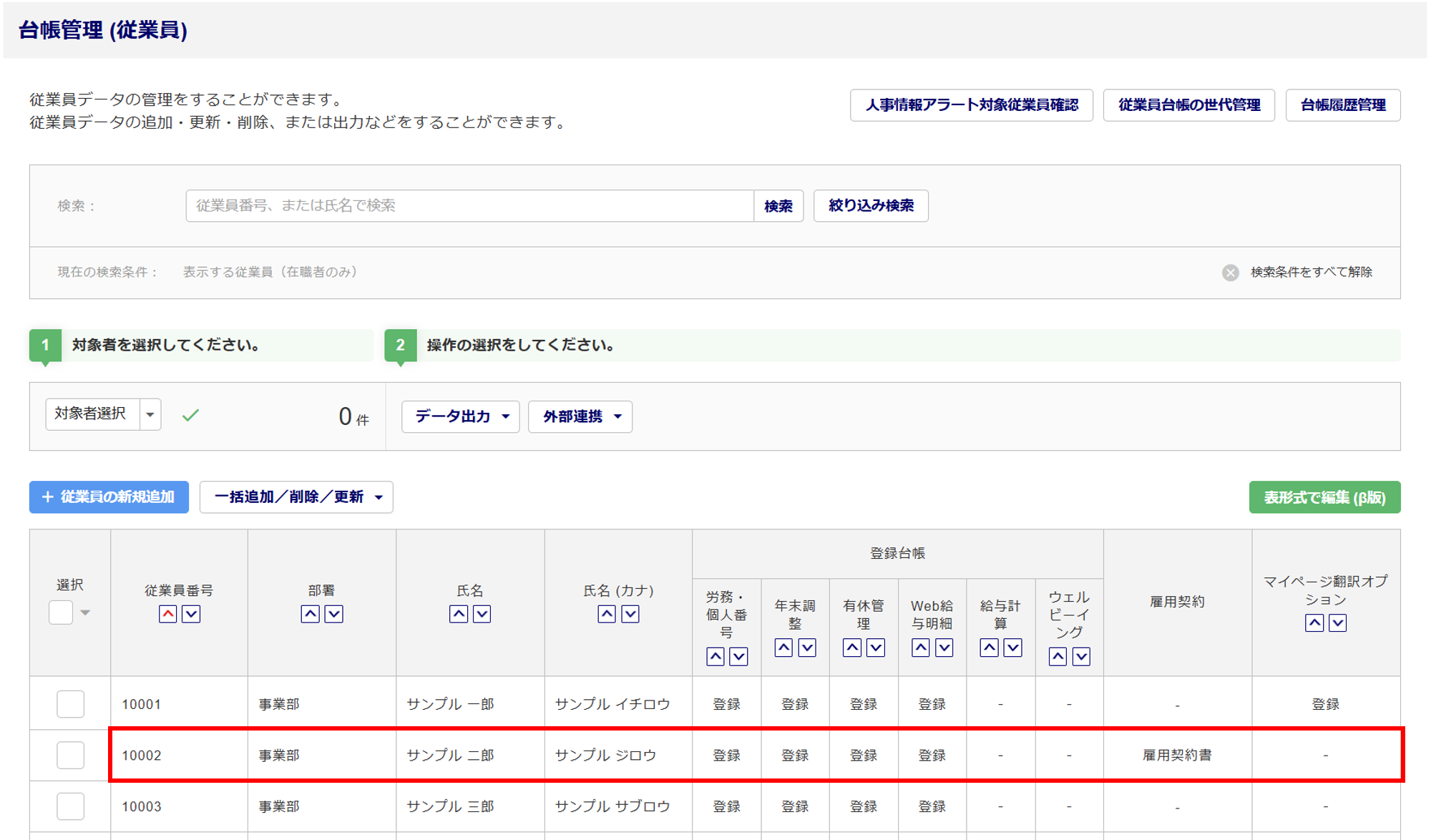The width and height of the screenshot is (1431, 840).
Task: Sort 年末調整 column descending
Action: point(807,648)
